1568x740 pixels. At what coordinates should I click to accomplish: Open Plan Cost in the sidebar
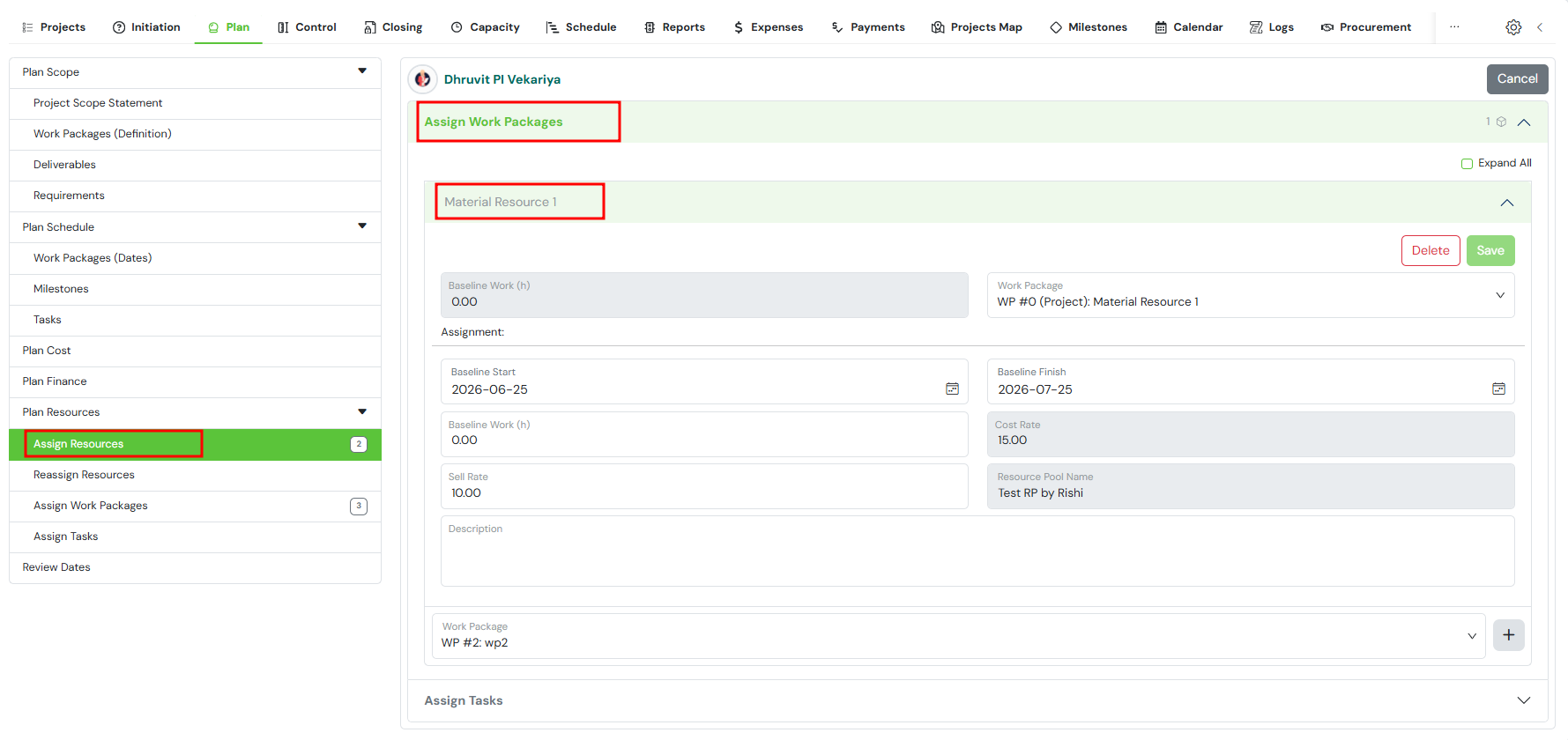[195, 351]
